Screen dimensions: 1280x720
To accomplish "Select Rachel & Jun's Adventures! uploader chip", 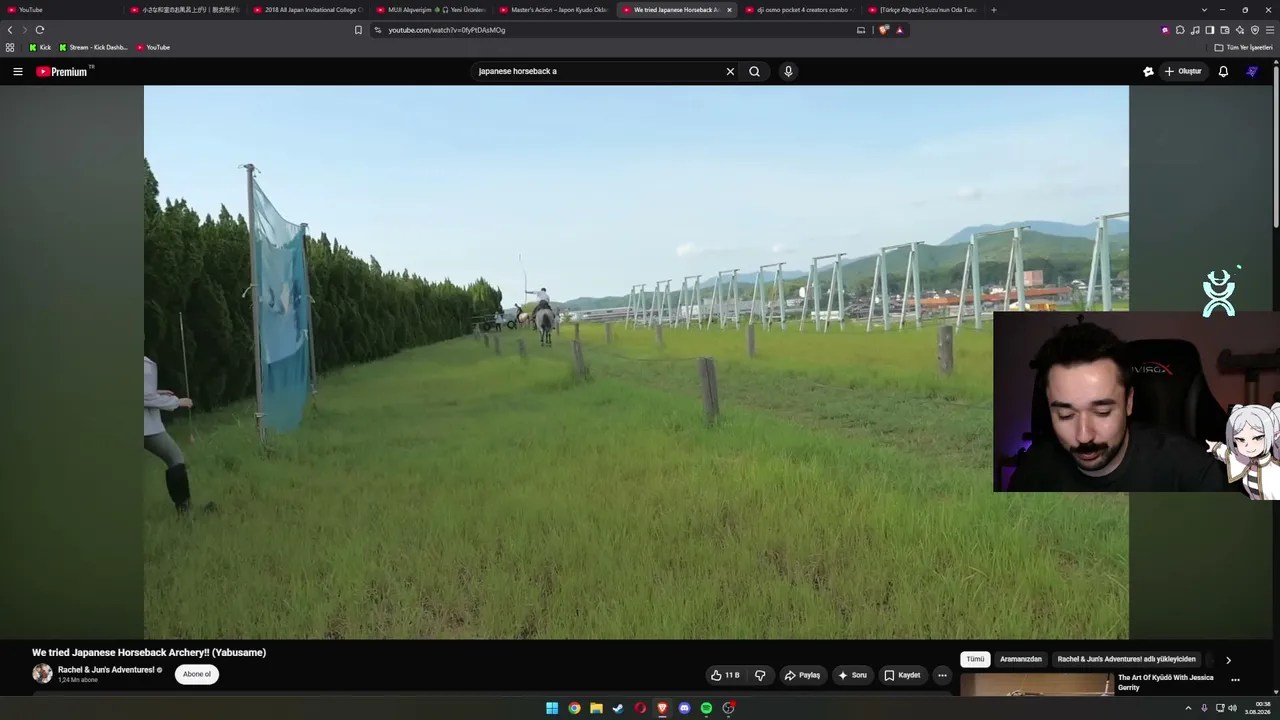I will [x=1126, y=659].
